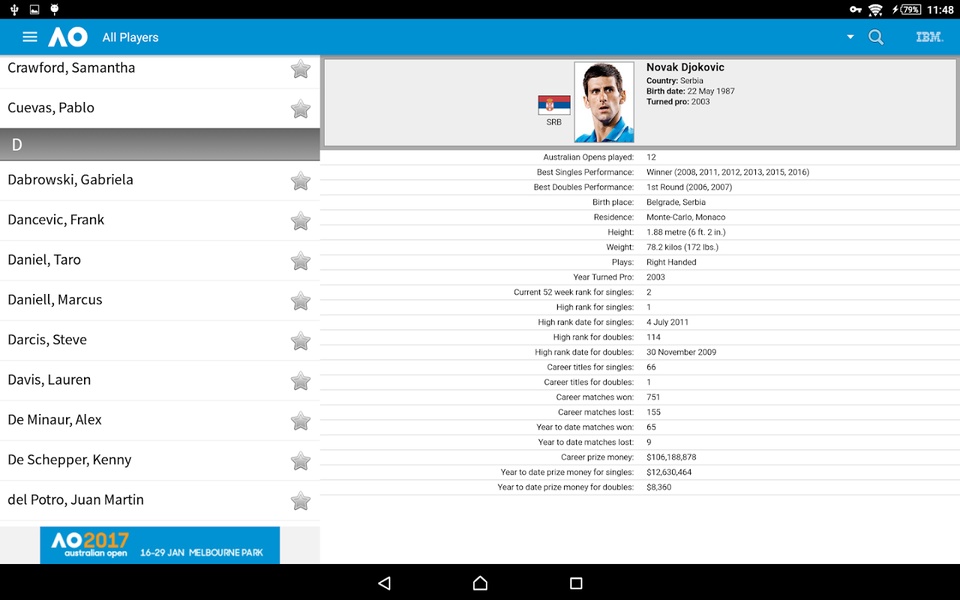Tap the image notification icon
This screenshot has height=600, width=960.
34,9
